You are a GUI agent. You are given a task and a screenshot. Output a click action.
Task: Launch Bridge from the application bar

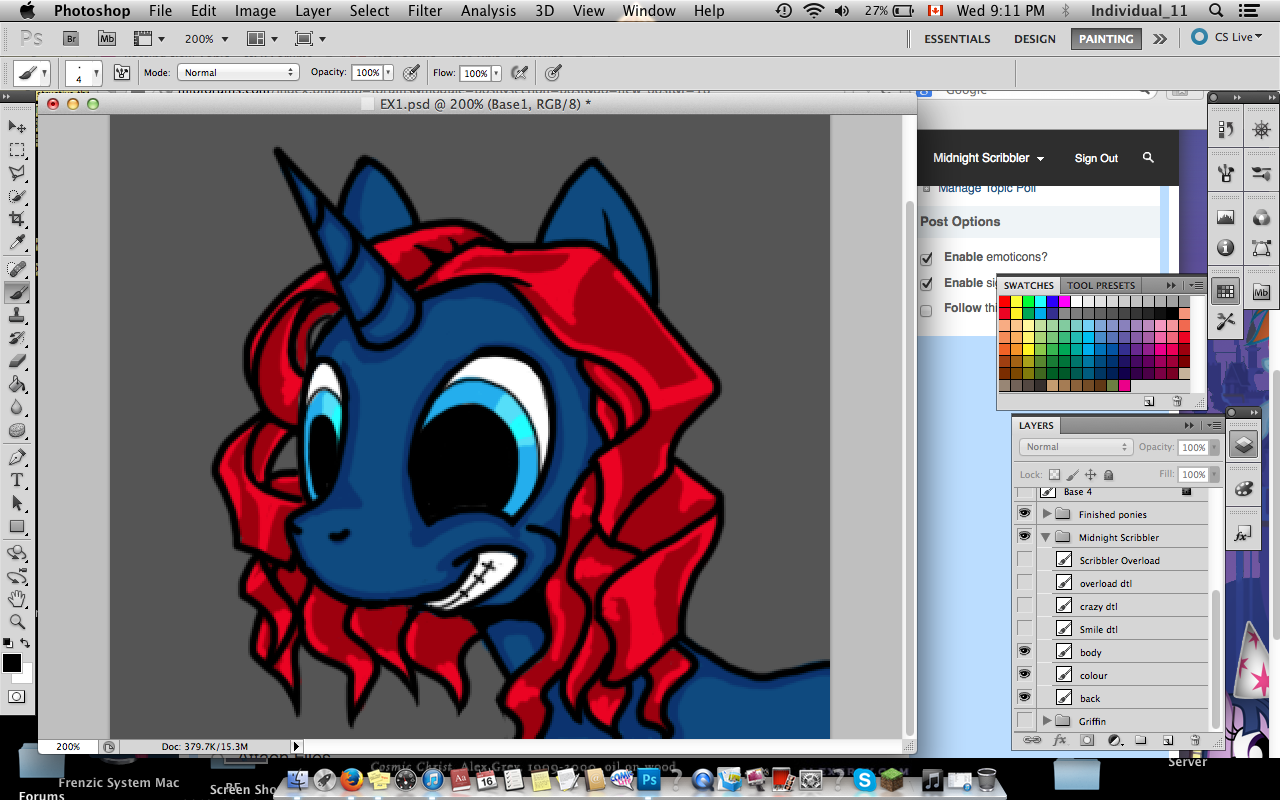[71, 39]
